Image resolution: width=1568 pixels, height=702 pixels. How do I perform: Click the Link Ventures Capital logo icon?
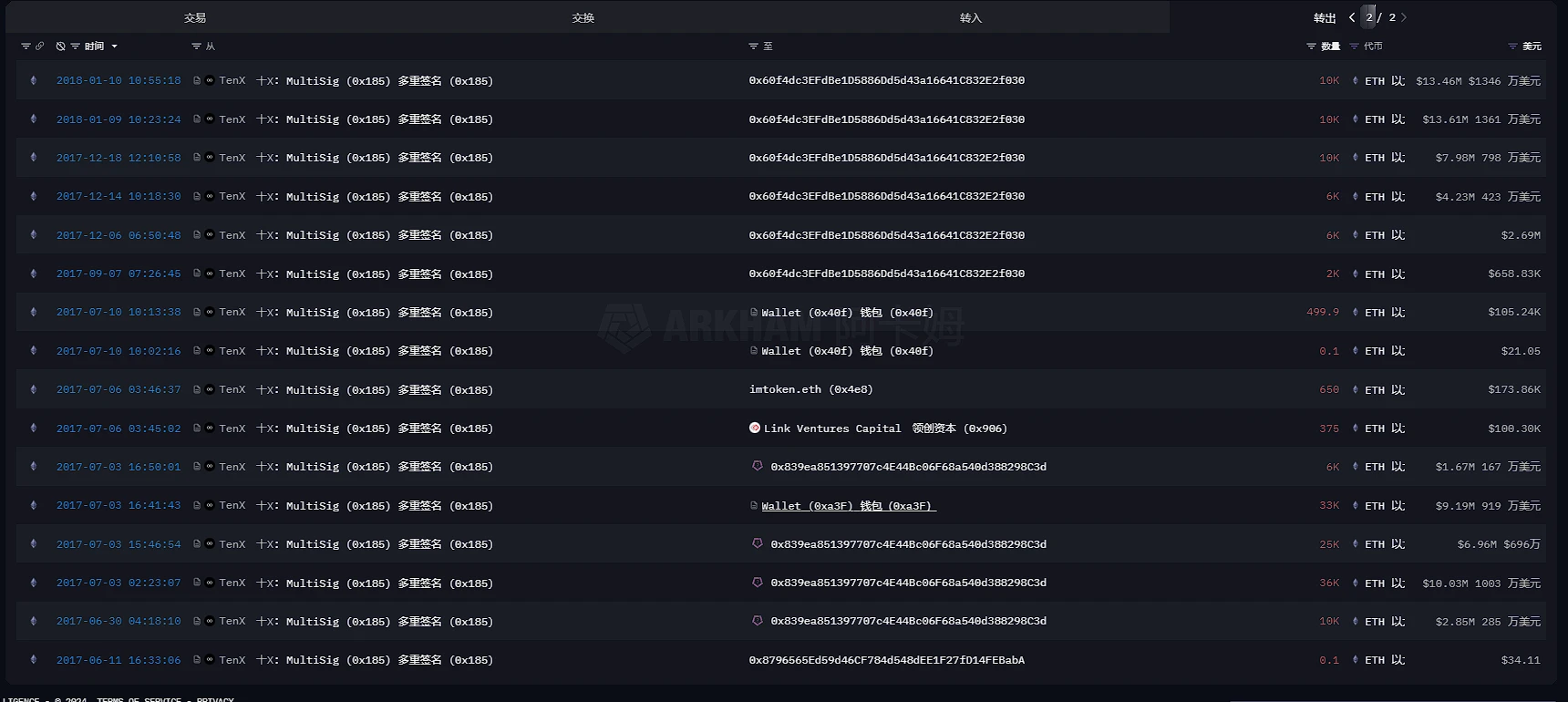pyautogui.click(x=755, y=428)
